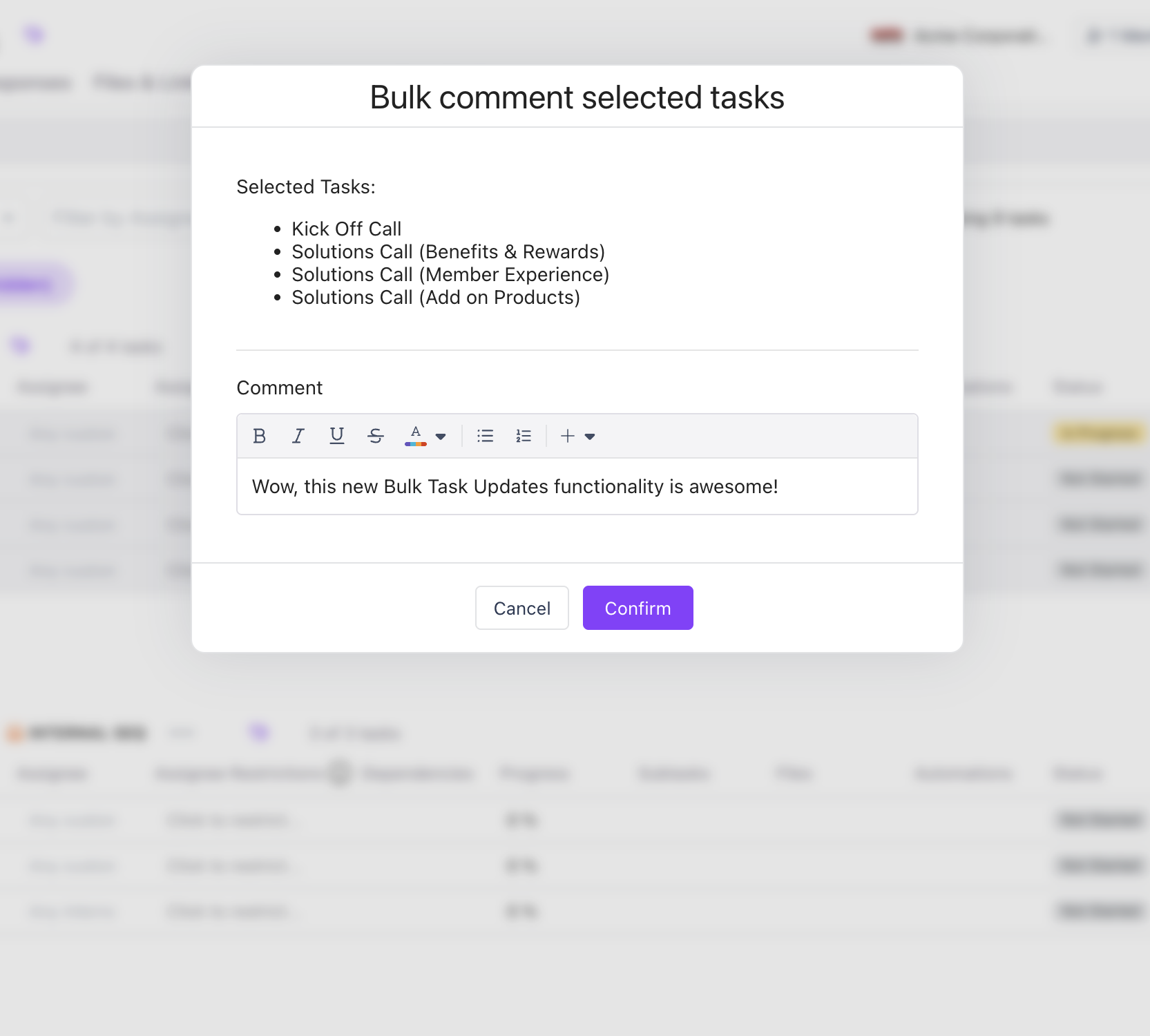The image size is (1150, 1036).
Task: Cancel the bulk comment dialog
Action: click(521, 608)
